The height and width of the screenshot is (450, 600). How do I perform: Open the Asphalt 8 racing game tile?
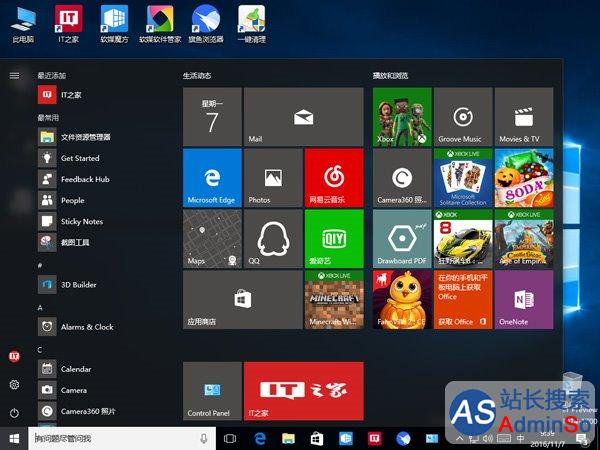pyautogui.click(x=463, y=239)
